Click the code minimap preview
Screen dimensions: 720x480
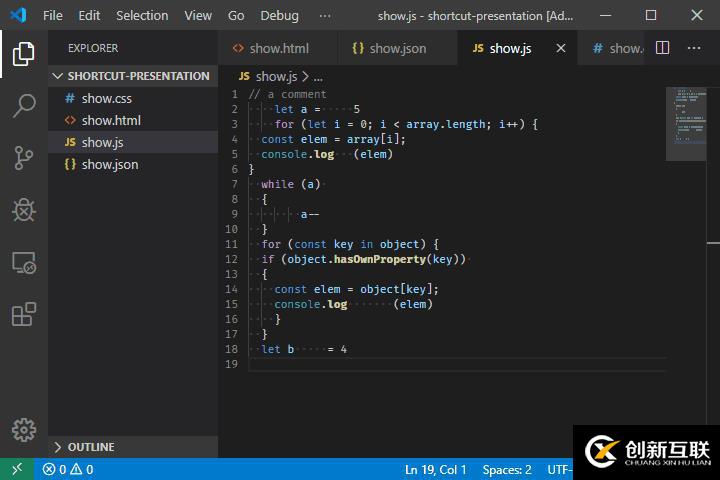[x=686, y=124]
